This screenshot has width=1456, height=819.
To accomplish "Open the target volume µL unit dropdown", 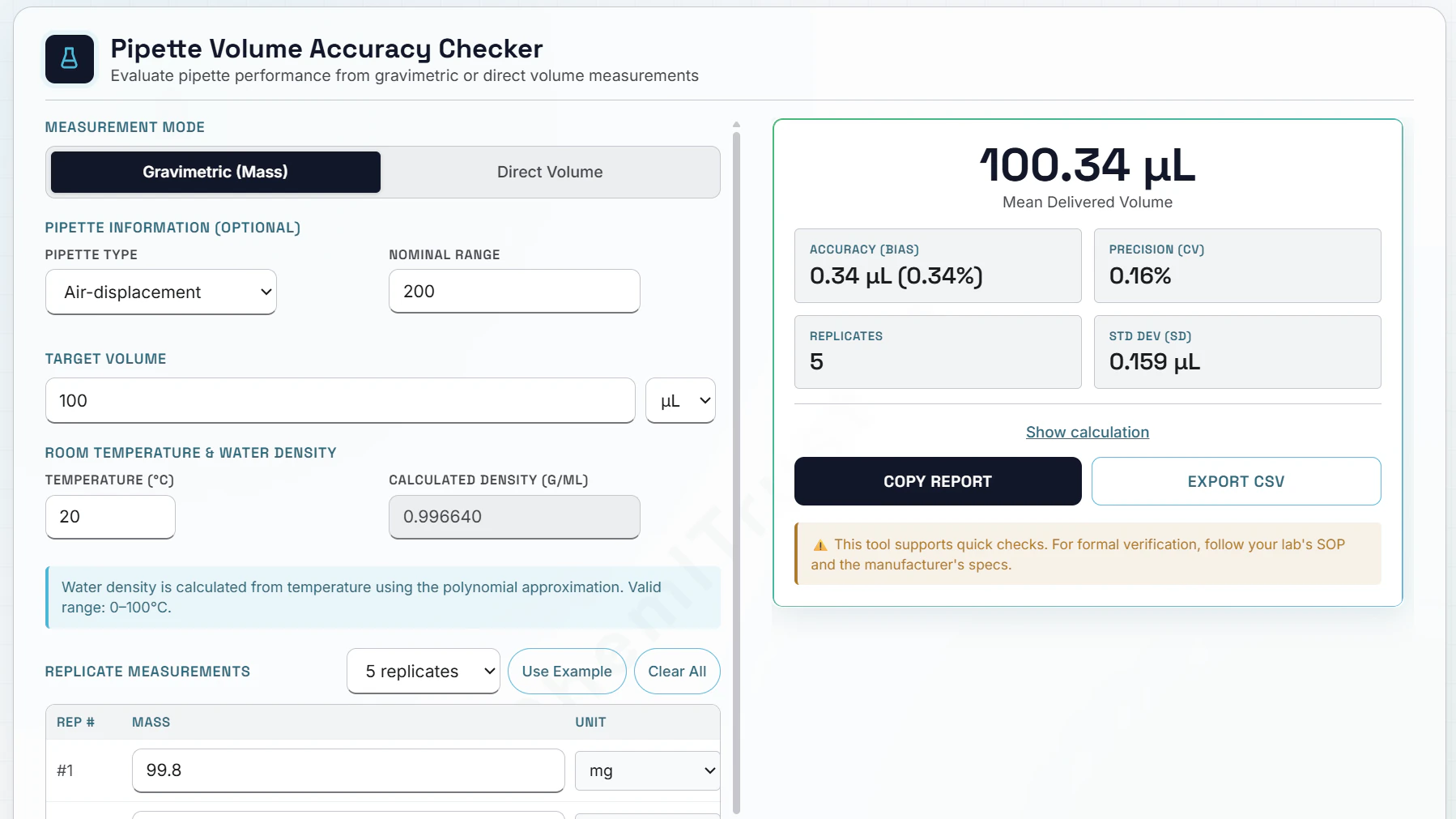I will pyautogui.click(x=680, y=401).
